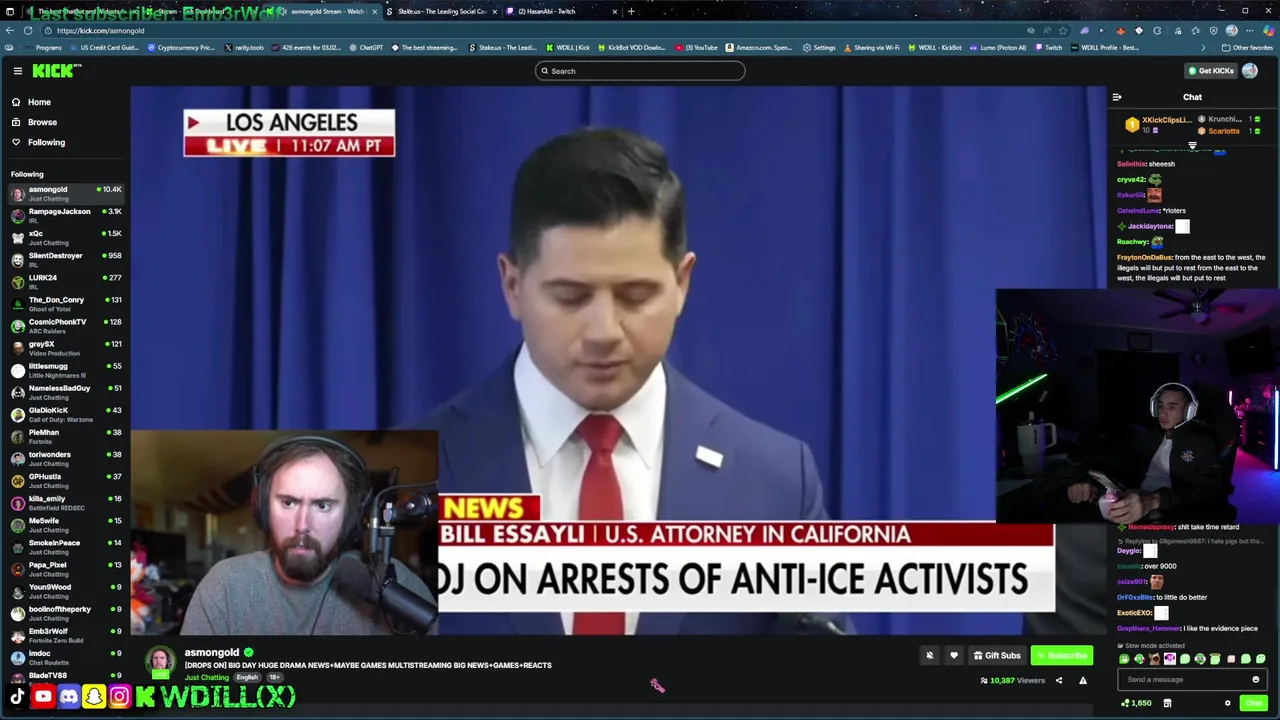Open SilentDestroyer channel in the sidebar
Image resolution: width=1280 pixels, height=720 pixels.
point(65,260)
